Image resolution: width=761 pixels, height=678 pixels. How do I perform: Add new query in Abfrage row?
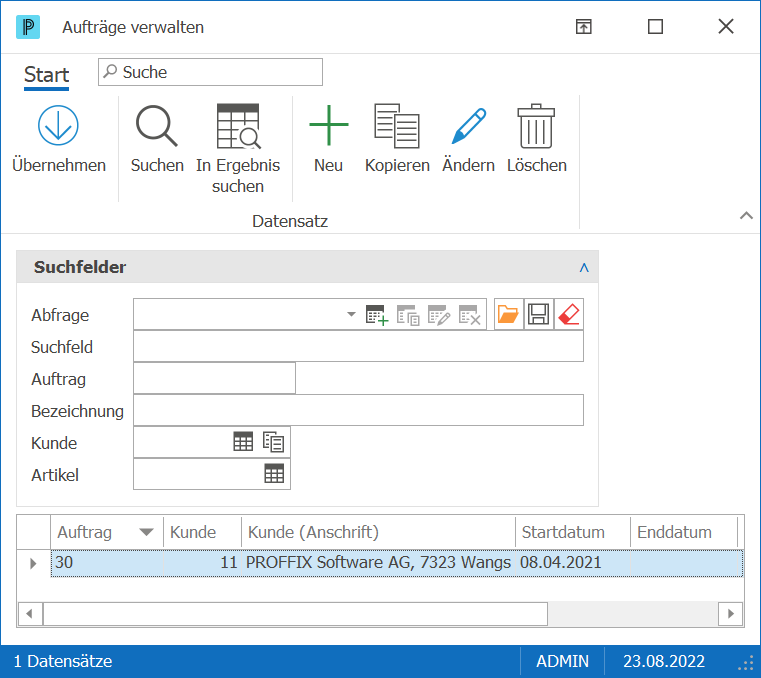(377, 315)
